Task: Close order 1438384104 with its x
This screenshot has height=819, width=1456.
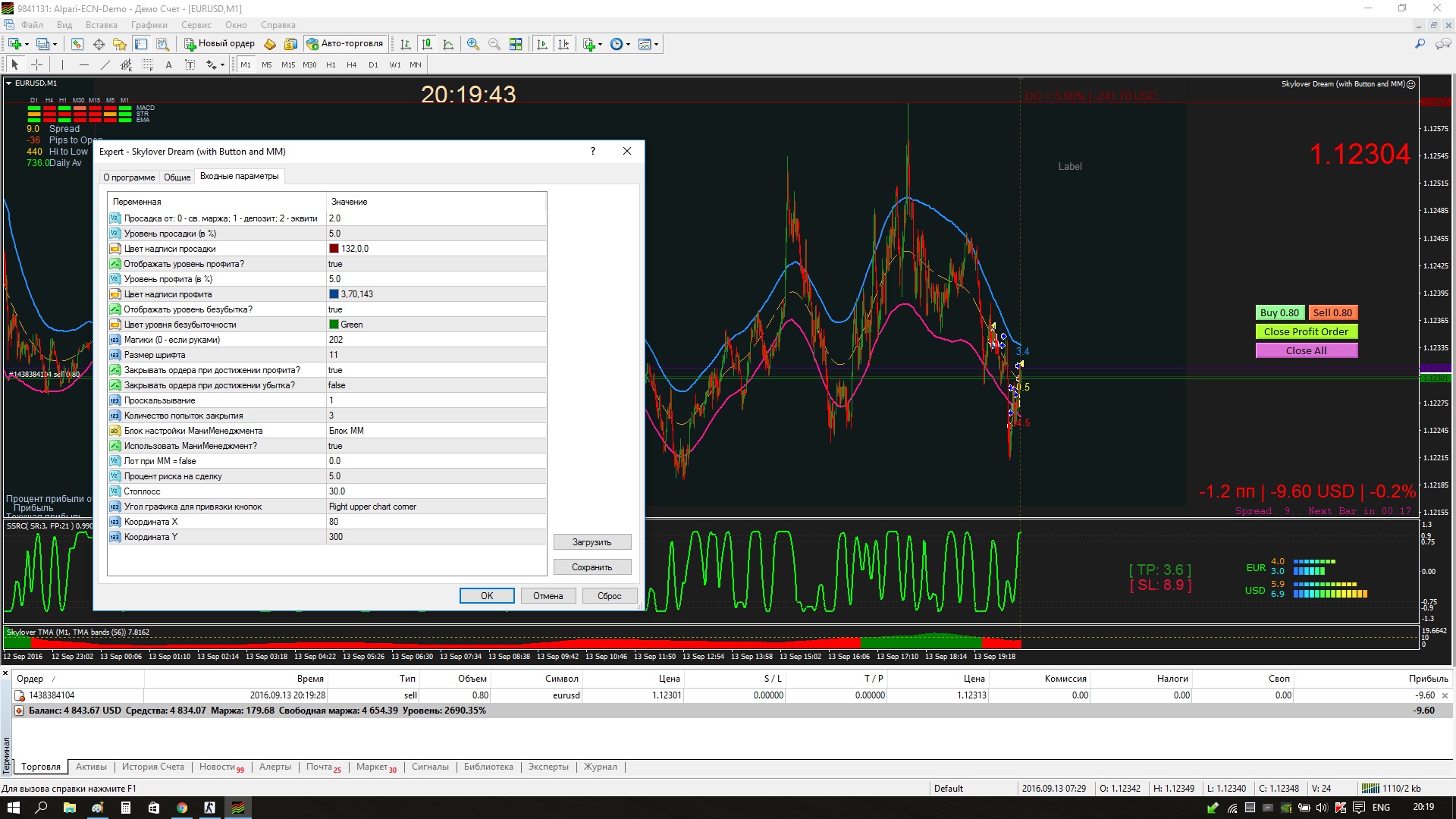Action: click(1445, 695)
